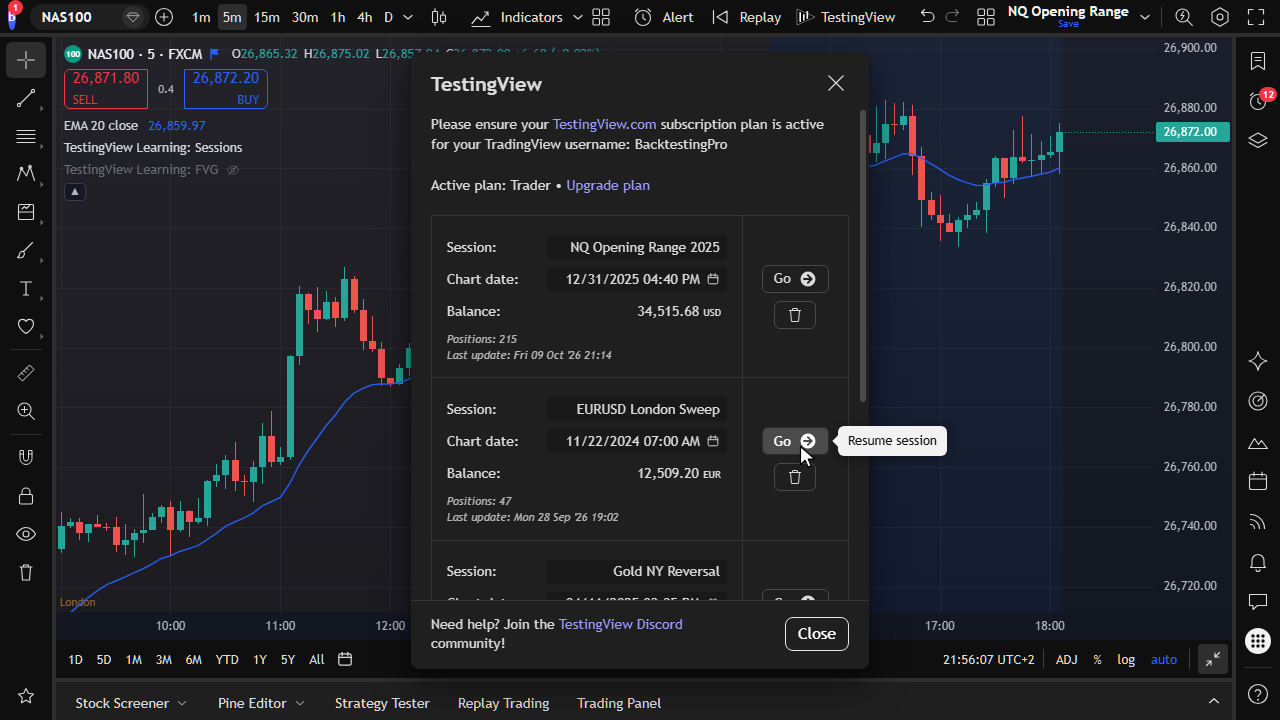The height and width of the screenshot is (720, 1280).
Task: Open the candlestick chart type selector
Action: click(x=439, y=17)
